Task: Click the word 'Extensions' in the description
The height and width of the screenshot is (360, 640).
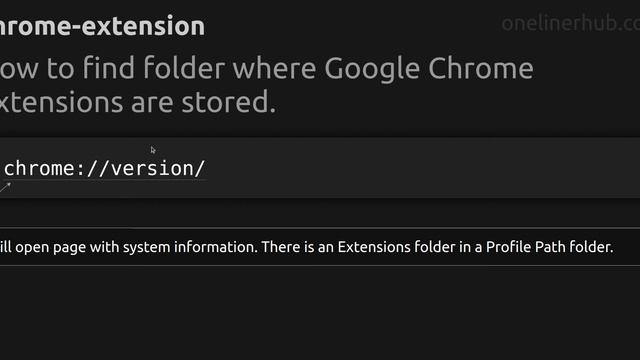Action: point(374,247)
